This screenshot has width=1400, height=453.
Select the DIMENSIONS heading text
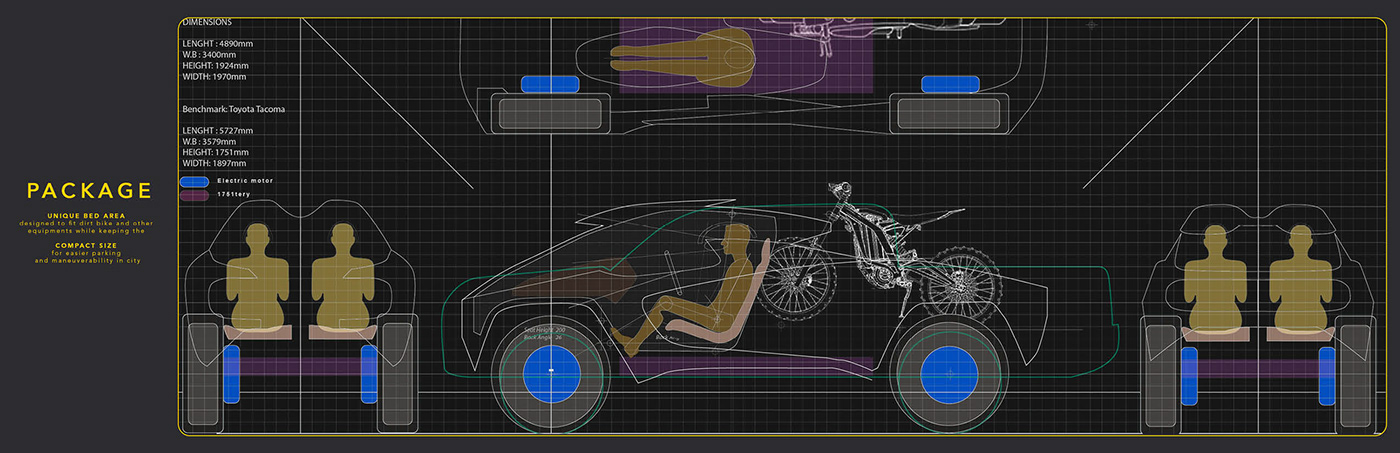tap(207, 21)
